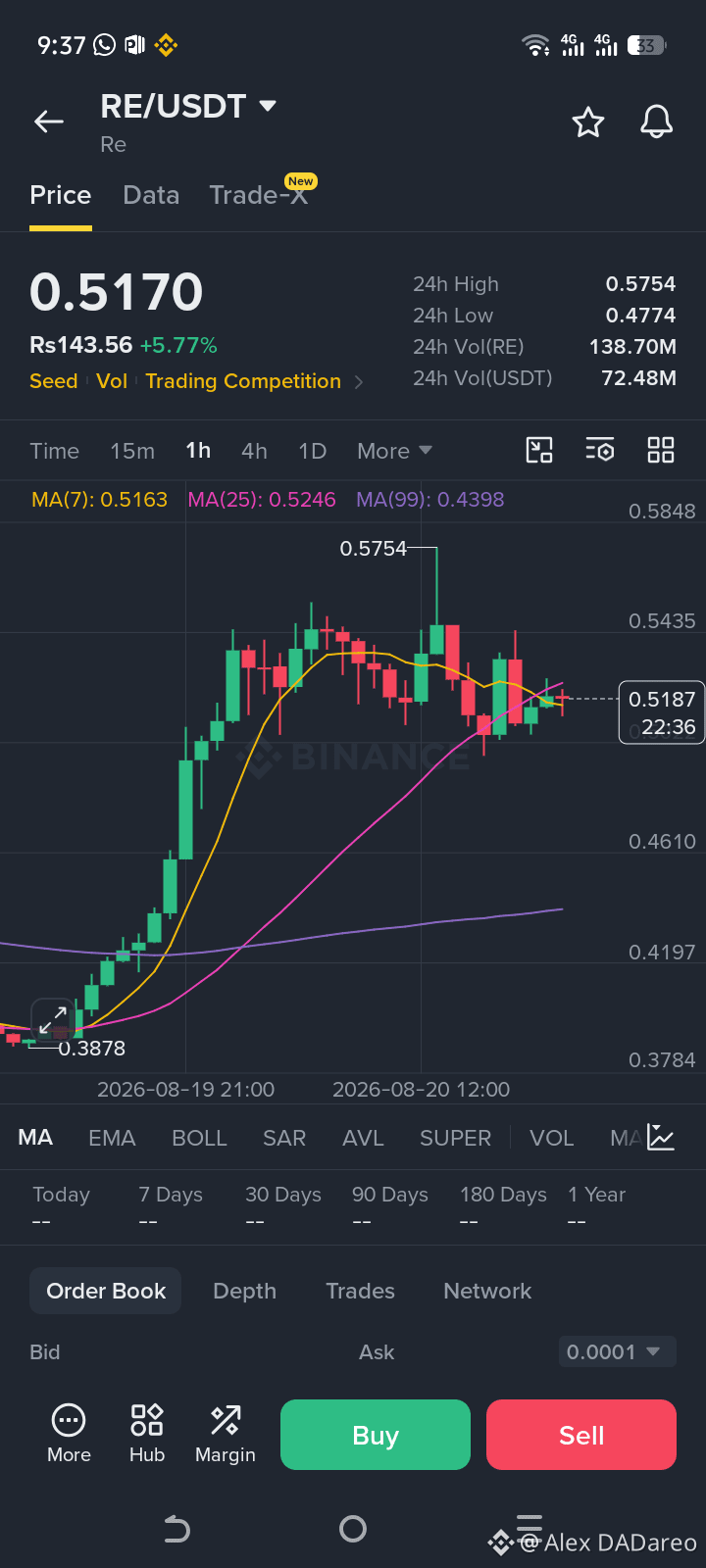Image resolution: width=706 pixels, height=1568 pixels.
Task: Toggle AVL indicator
Action: pyautogui.click(x=363, y=1138)
